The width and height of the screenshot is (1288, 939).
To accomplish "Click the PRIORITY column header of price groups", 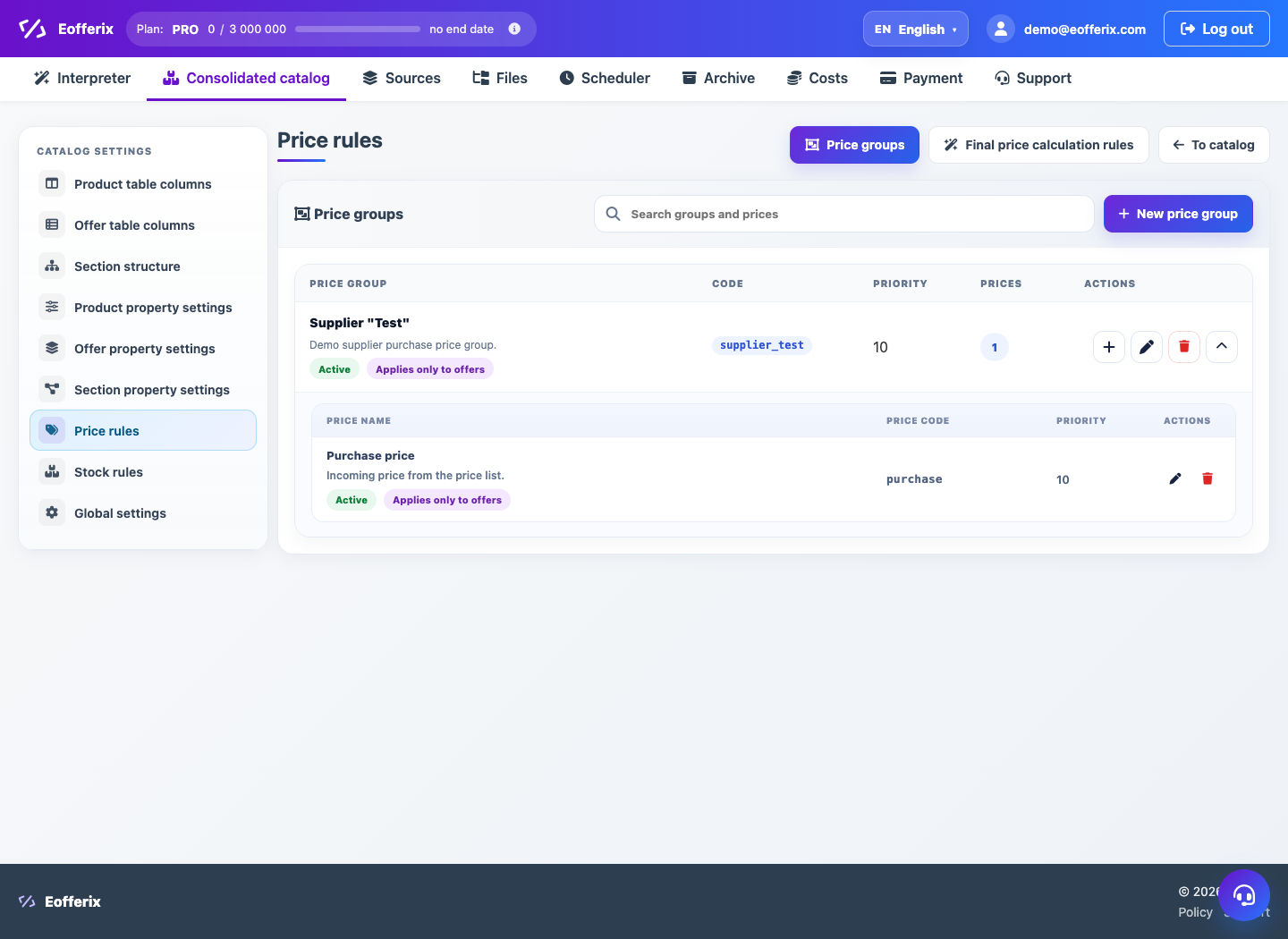I will pos(900,283).
